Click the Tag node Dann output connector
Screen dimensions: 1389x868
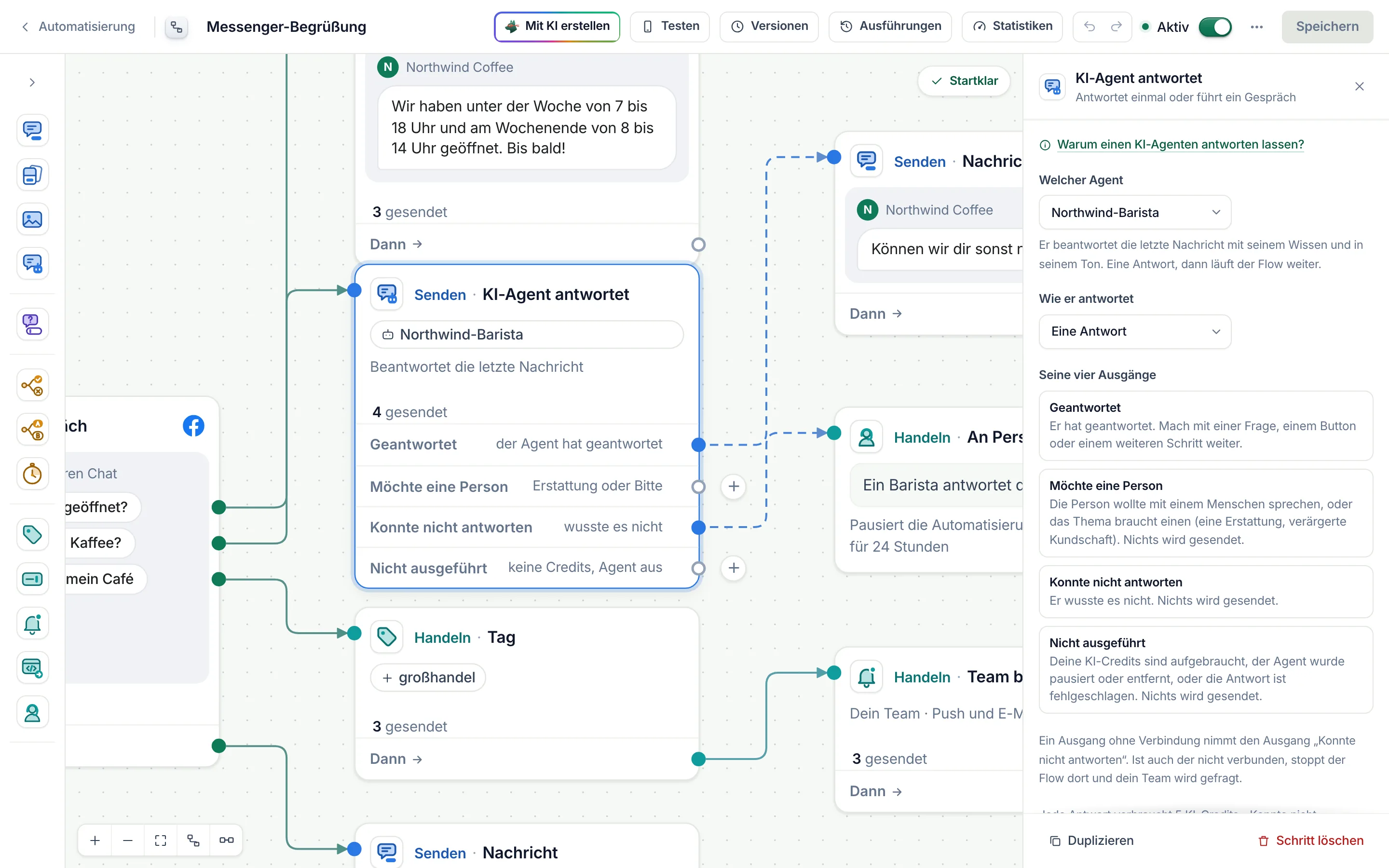coord(698,759)
